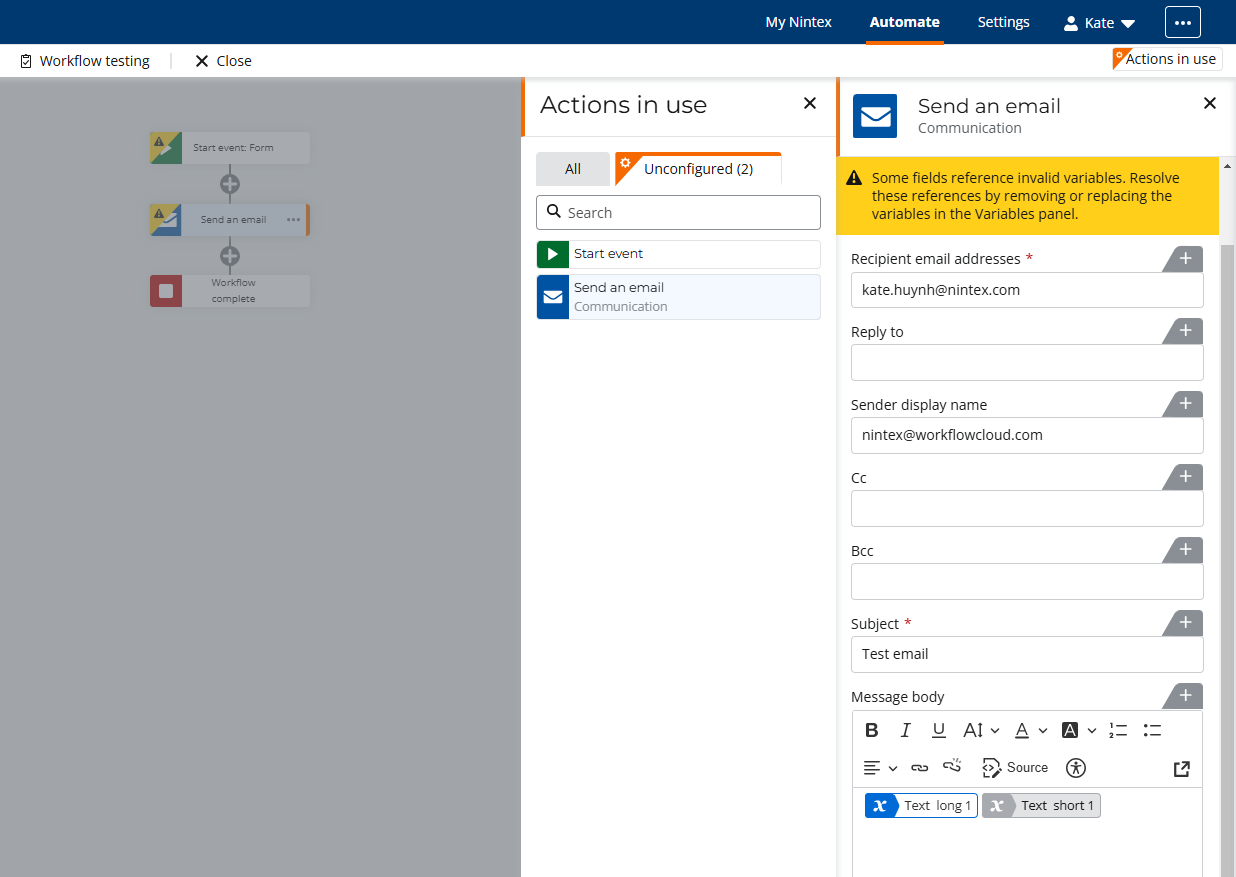
Task: Click the unlink icon in editor toolbar
Action: tap(952, 767)
